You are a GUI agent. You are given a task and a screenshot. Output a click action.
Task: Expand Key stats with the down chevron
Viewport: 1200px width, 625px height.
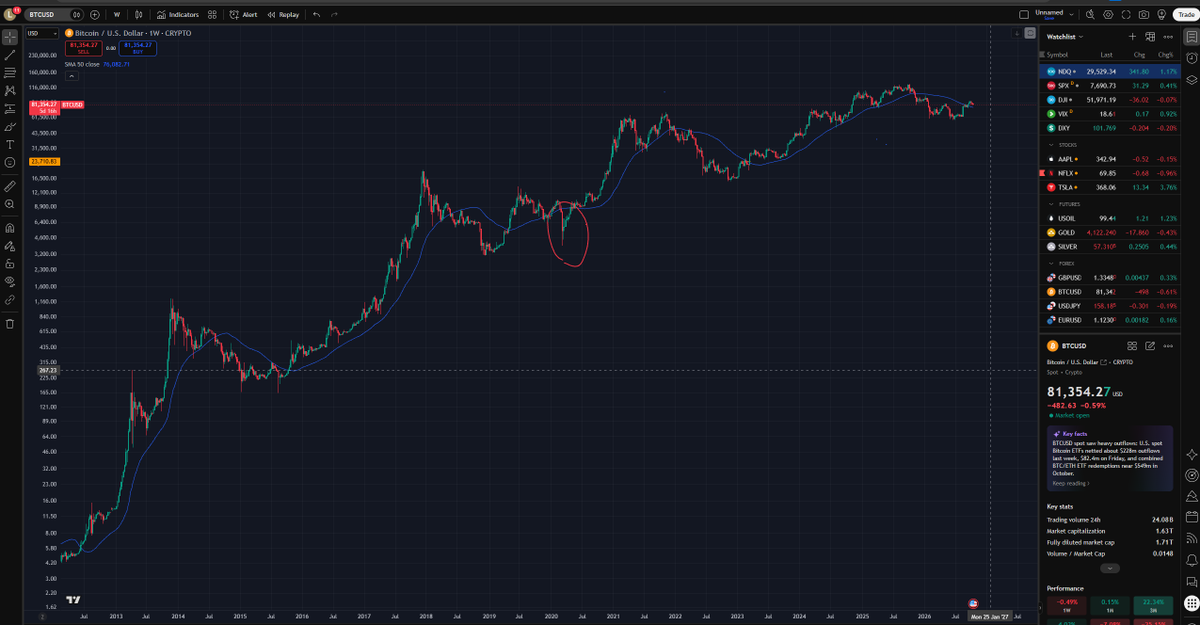coord(1110,568)
